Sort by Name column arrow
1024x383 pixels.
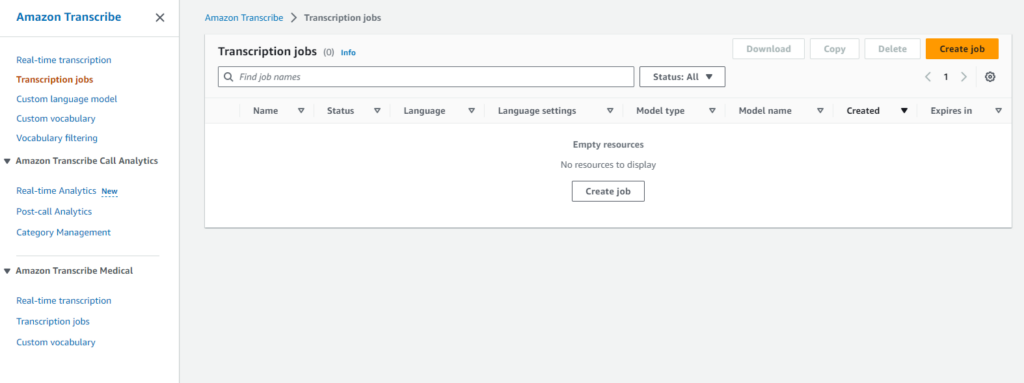301,111
